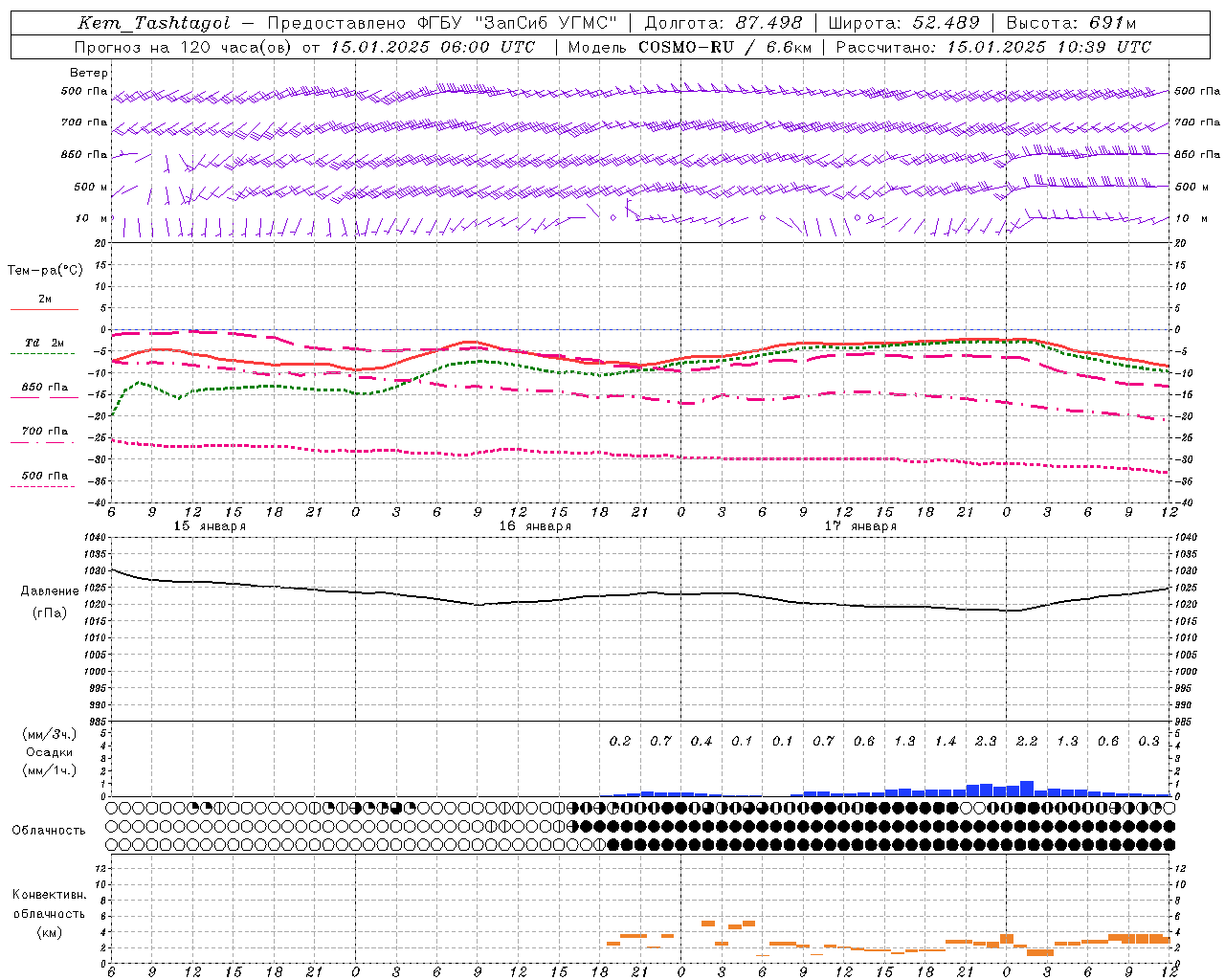Image resolution: width=1225 pixels, height=980 pixels.
Task: Click the precipitation value 0.3
Action: [x=1148, y=741]
